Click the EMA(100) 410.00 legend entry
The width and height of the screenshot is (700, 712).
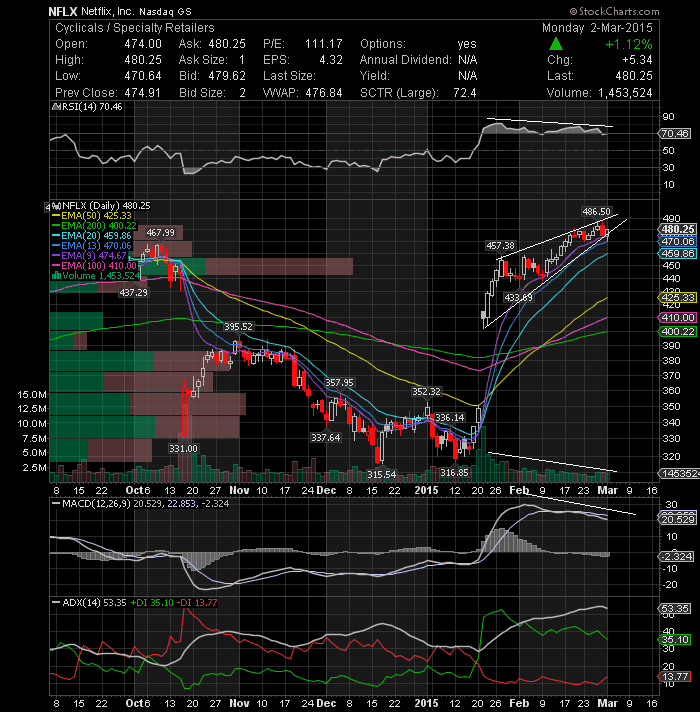click(94, 266)
